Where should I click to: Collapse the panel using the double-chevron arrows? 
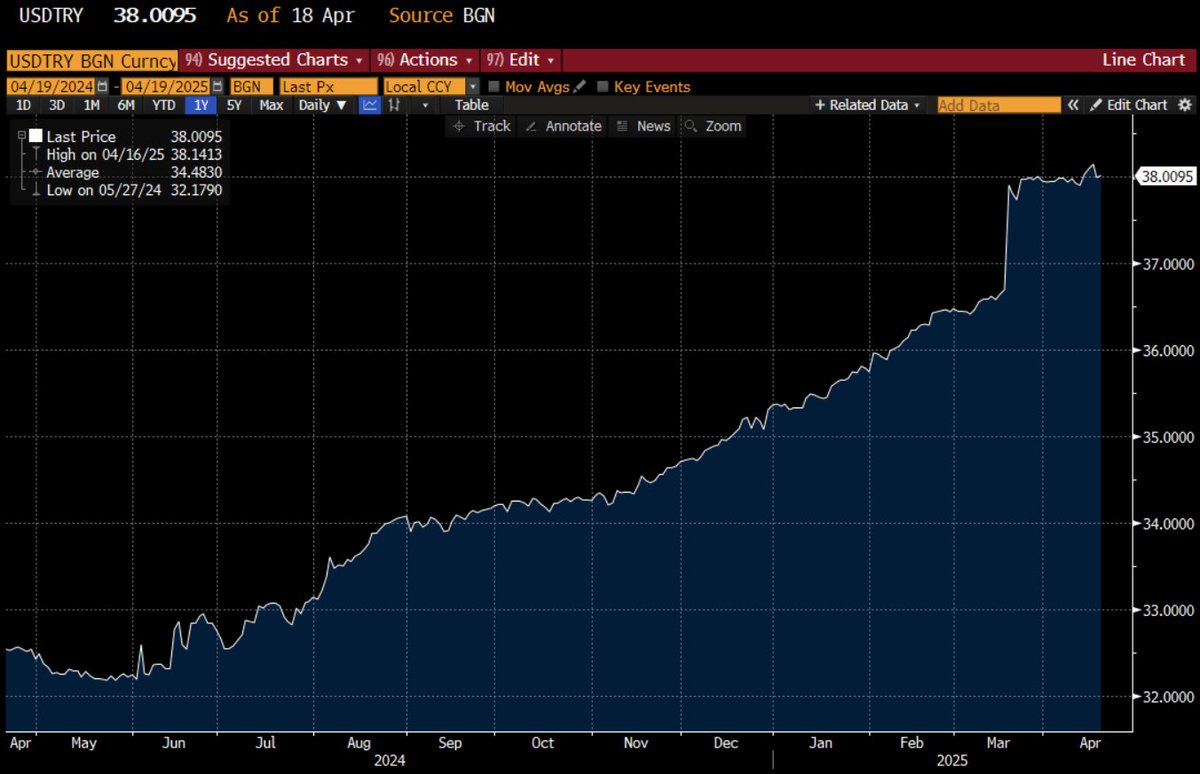pos(1072,105)
